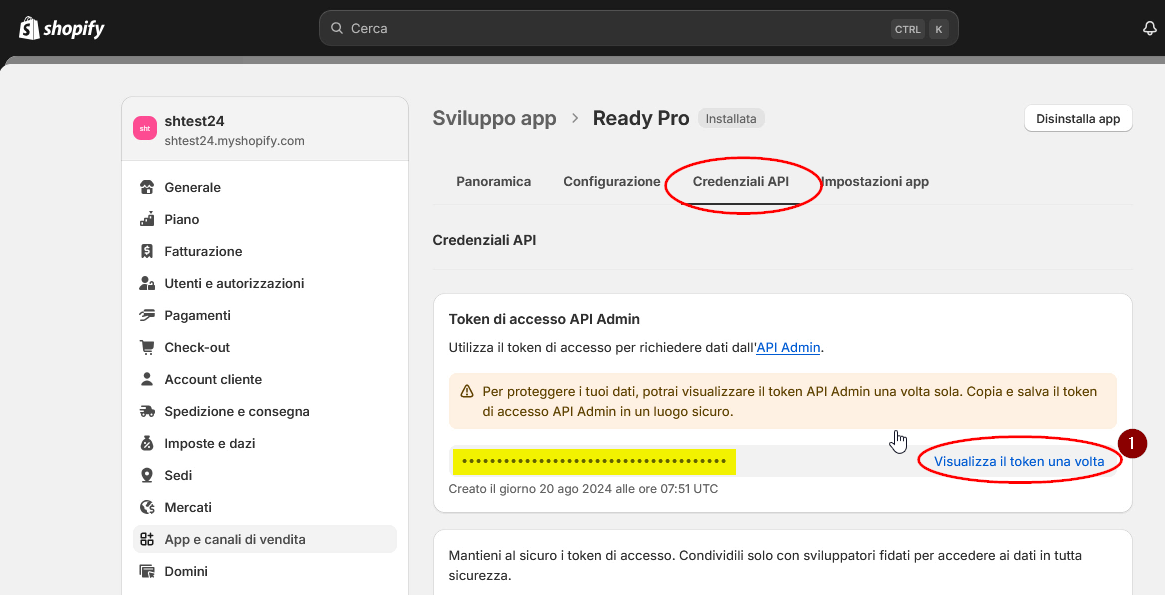
Task: Open the API Admin link
Action: 788,348
